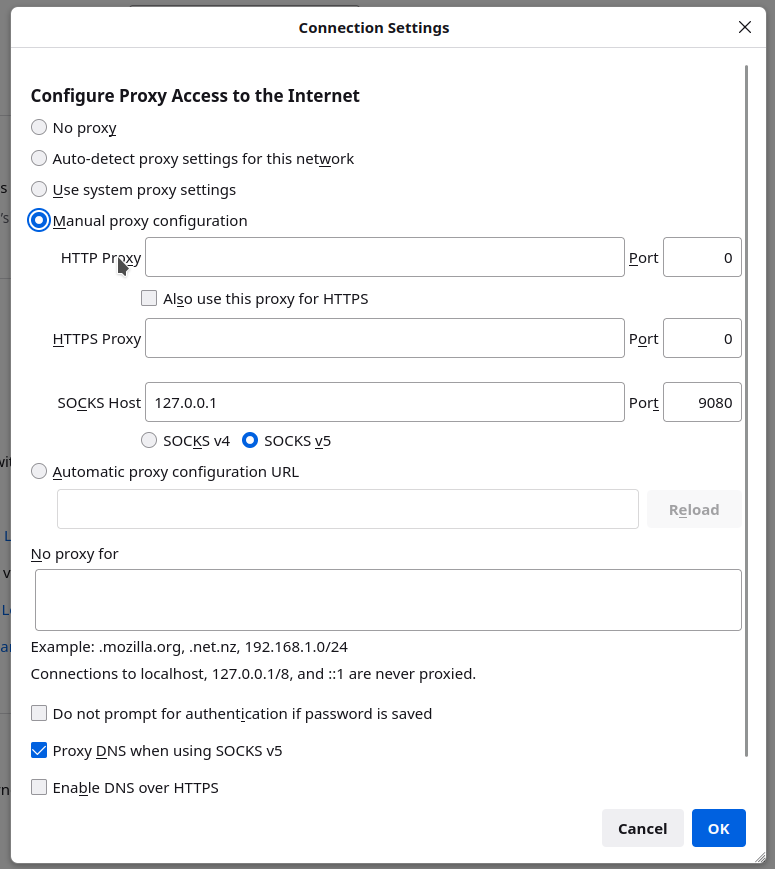Select Manual proxy configuration radio button
The width and height of the screenshot is (775, 869).
click(x=39, y=220)
